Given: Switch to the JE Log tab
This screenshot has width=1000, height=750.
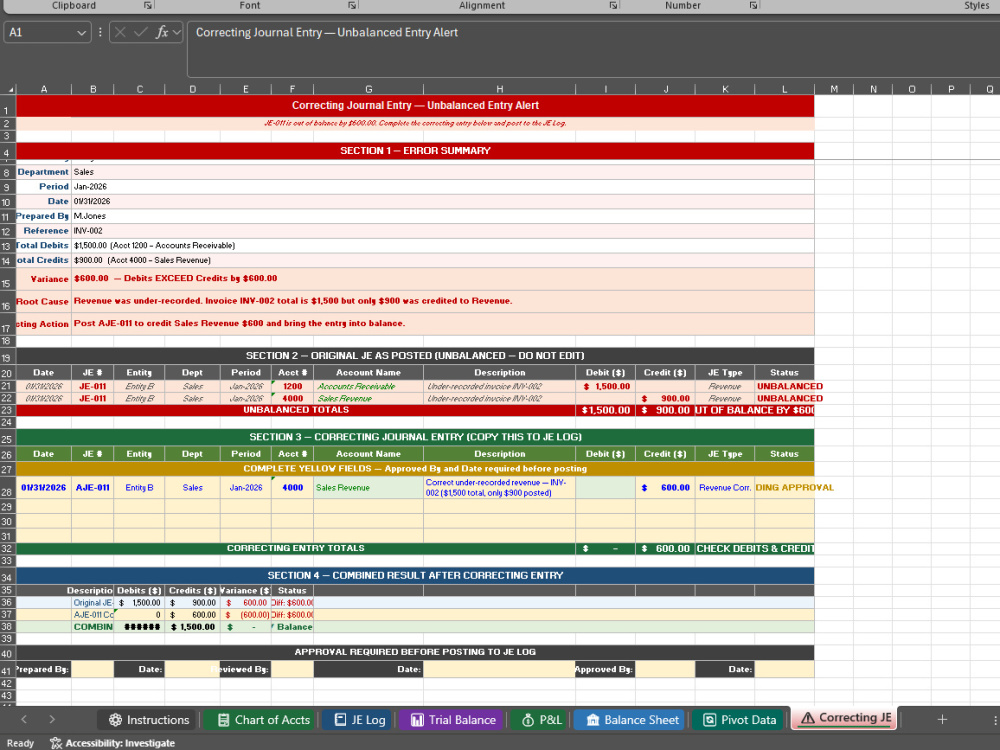Looking at the screenshot, I should click(359, 719).
